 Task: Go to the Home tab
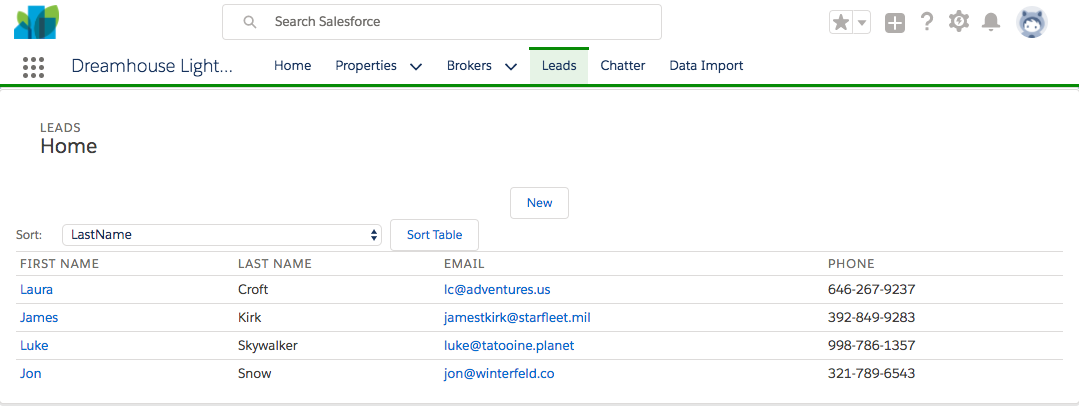pyautogui.click(x=292, y=66)
